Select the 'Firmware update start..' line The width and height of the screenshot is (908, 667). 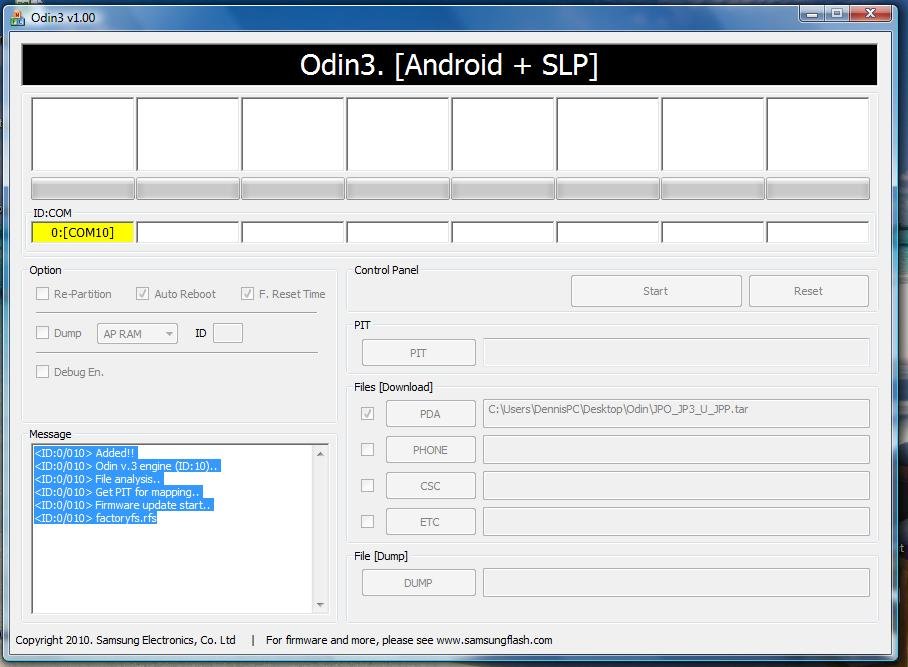pos(123,505)
